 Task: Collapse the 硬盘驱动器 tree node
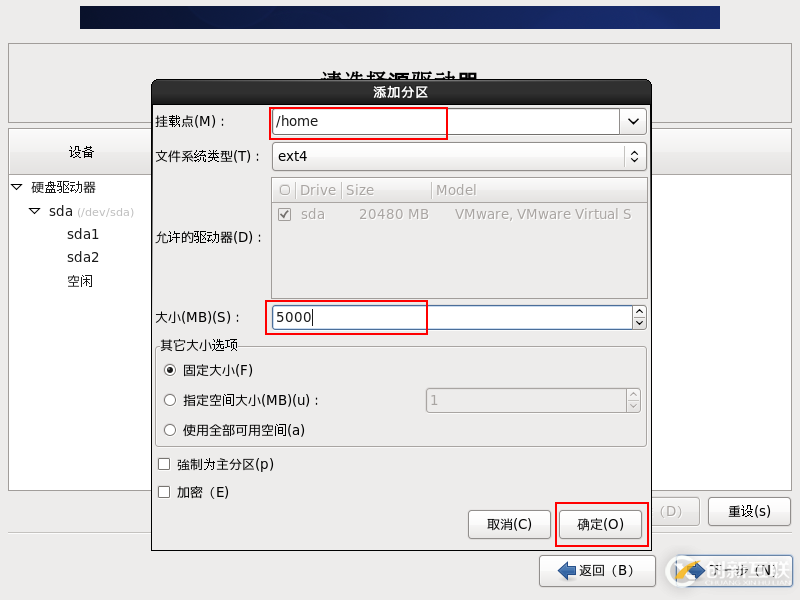point(15,188)
